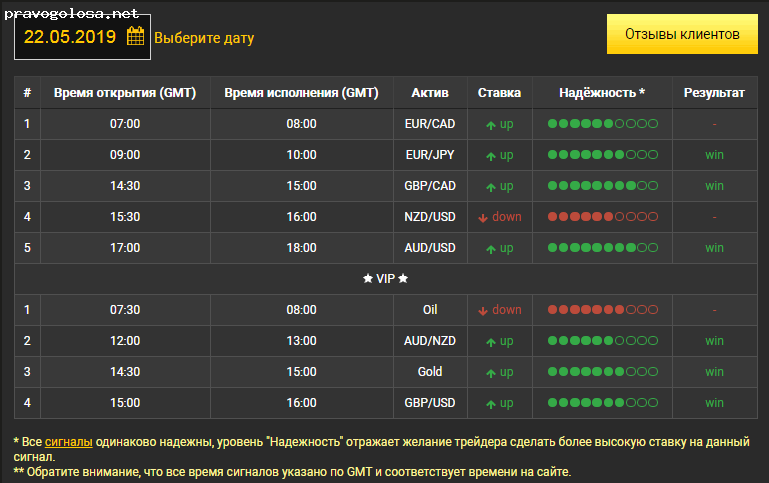This screenshot has width=769, height=483.
Task: Click the Ставка column header
Action: 499,93
